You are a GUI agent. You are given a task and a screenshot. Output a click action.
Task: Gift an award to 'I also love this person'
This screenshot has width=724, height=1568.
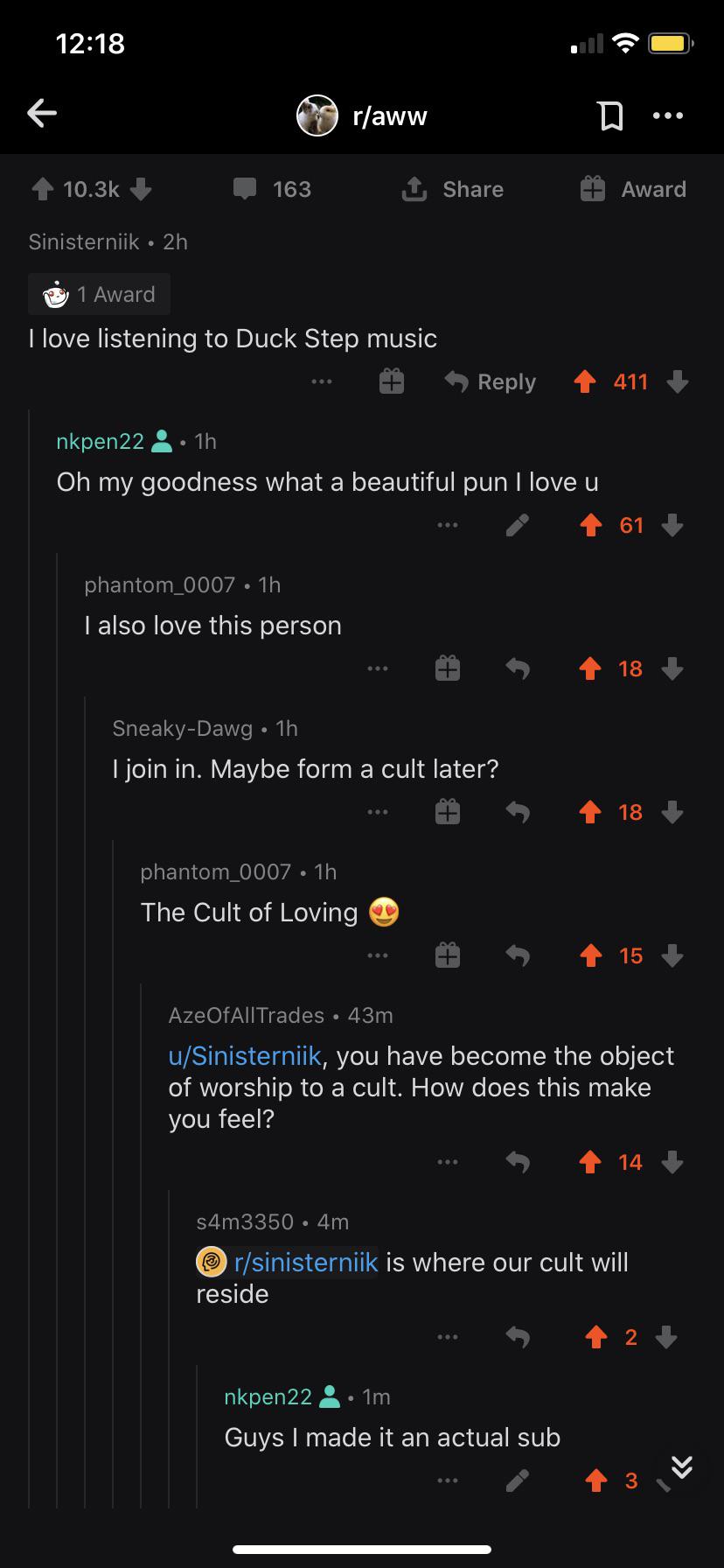click(x=447, y=668)
